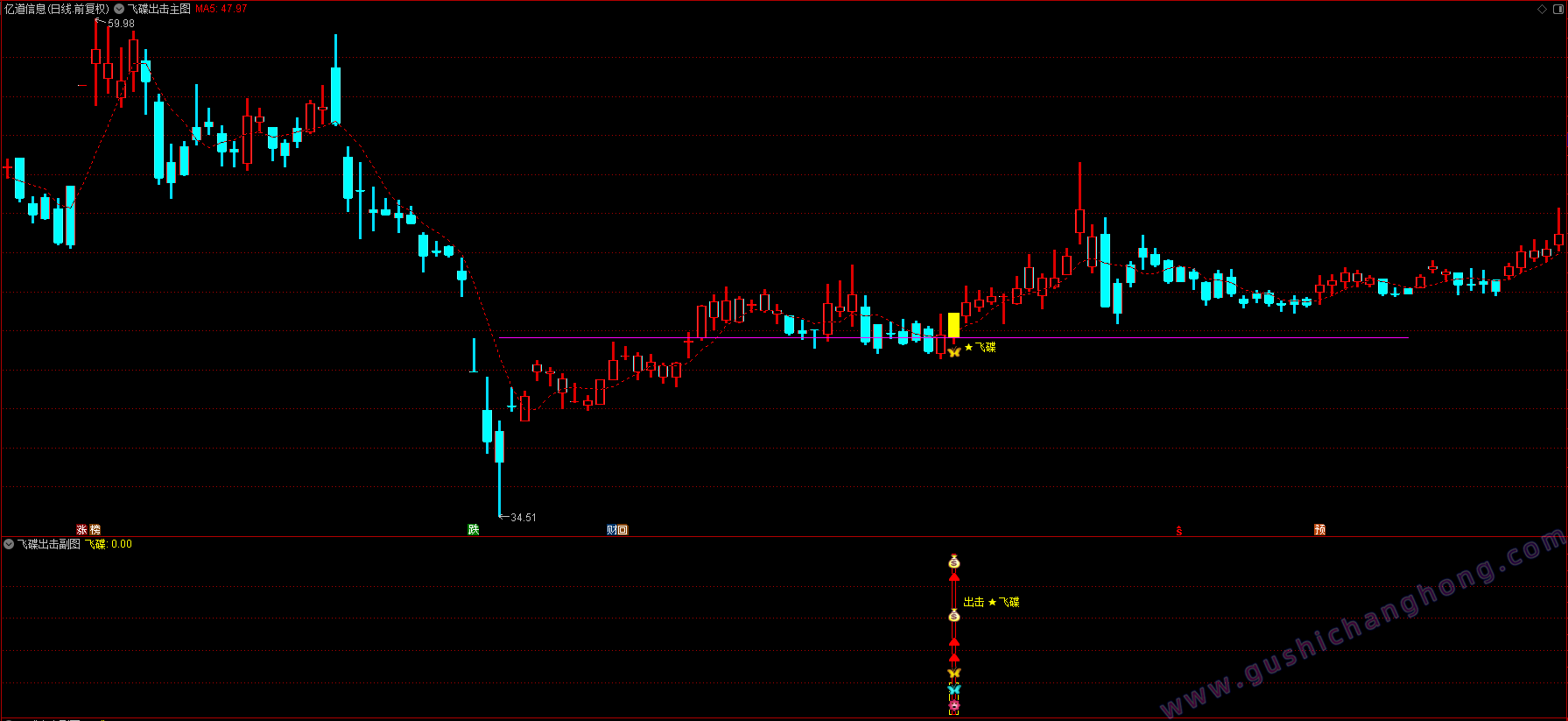This screenshot has height=721, width=1568.
Task: Expand the 飞碟出击主图 indicator dropdown arrow
Action: click(119, 9)
